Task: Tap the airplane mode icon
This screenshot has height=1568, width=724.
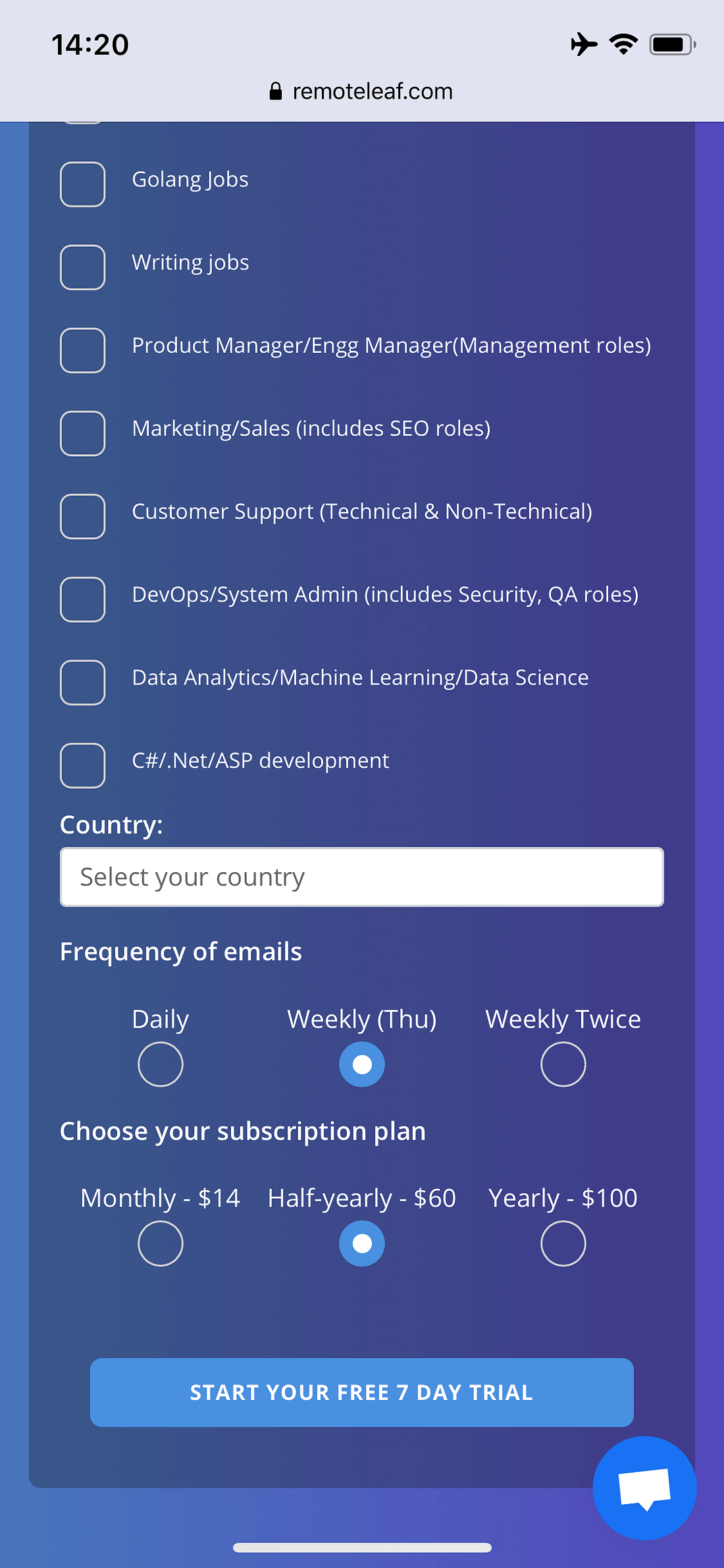Action: tap(584, 44)
